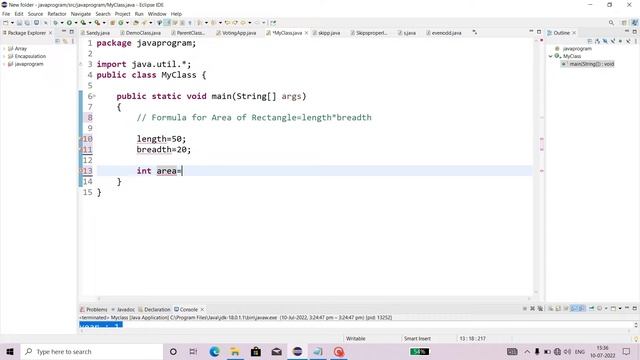Click Link with Editor in Package Explorer
Screen dimensions: 640x360
[x=65, y=41]
